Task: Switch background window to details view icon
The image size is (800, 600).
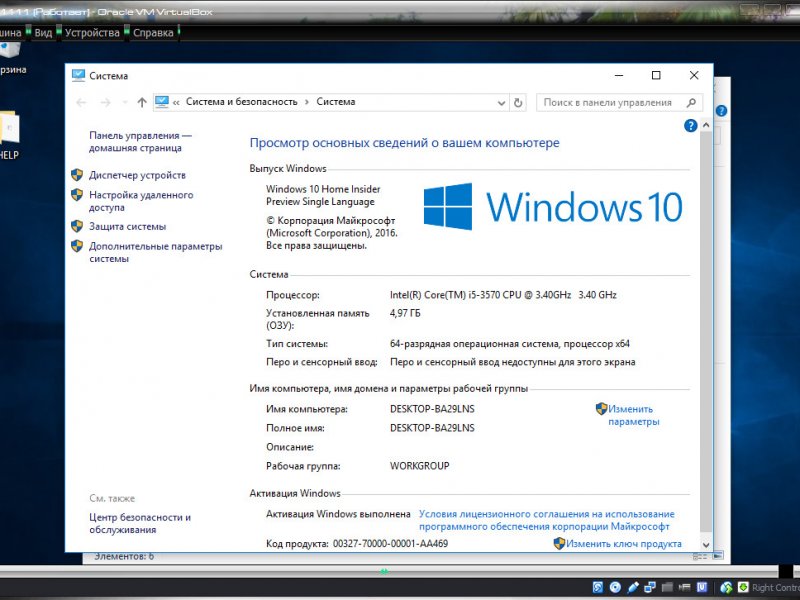Action: pos(699,557)
